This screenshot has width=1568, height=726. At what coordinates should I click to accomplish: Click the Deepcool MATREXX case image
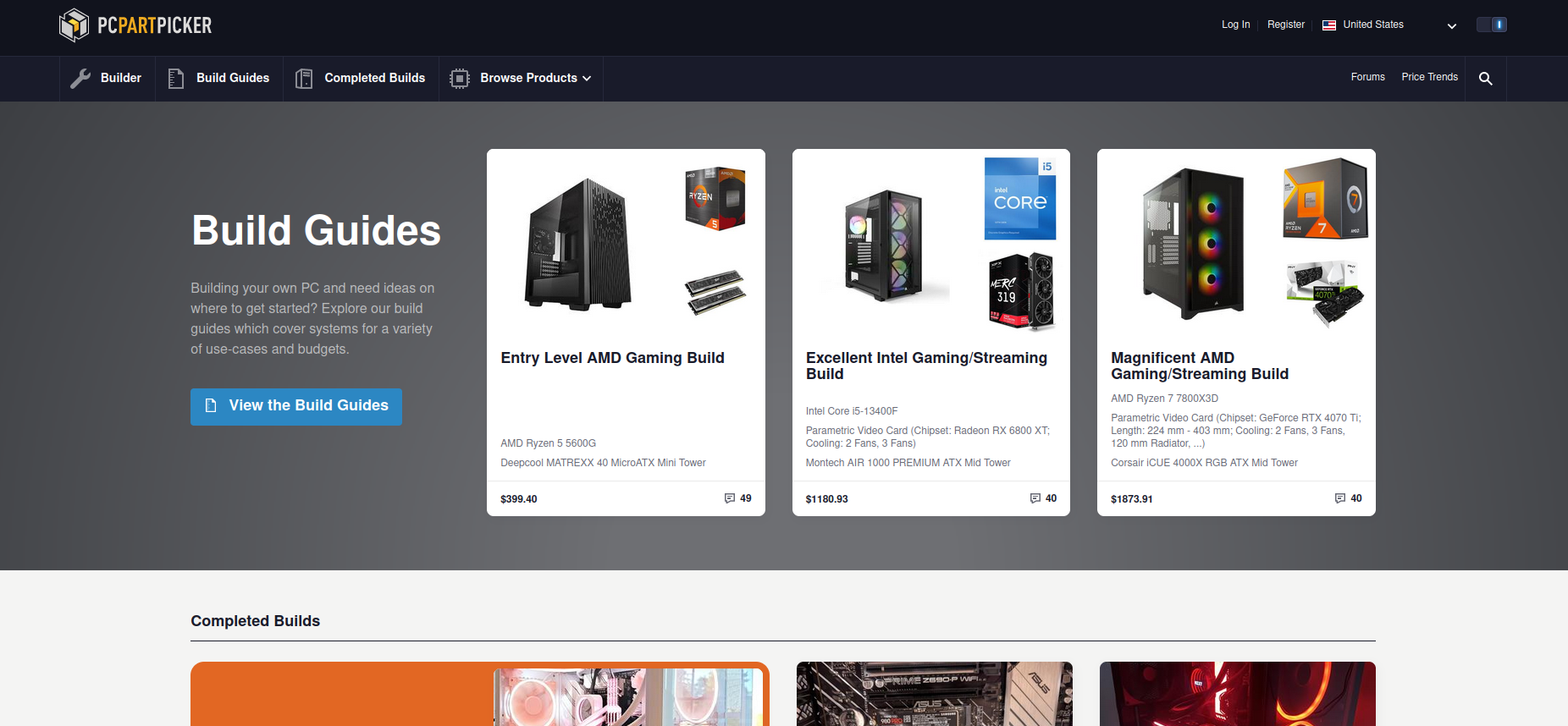[x=578, y=244]
